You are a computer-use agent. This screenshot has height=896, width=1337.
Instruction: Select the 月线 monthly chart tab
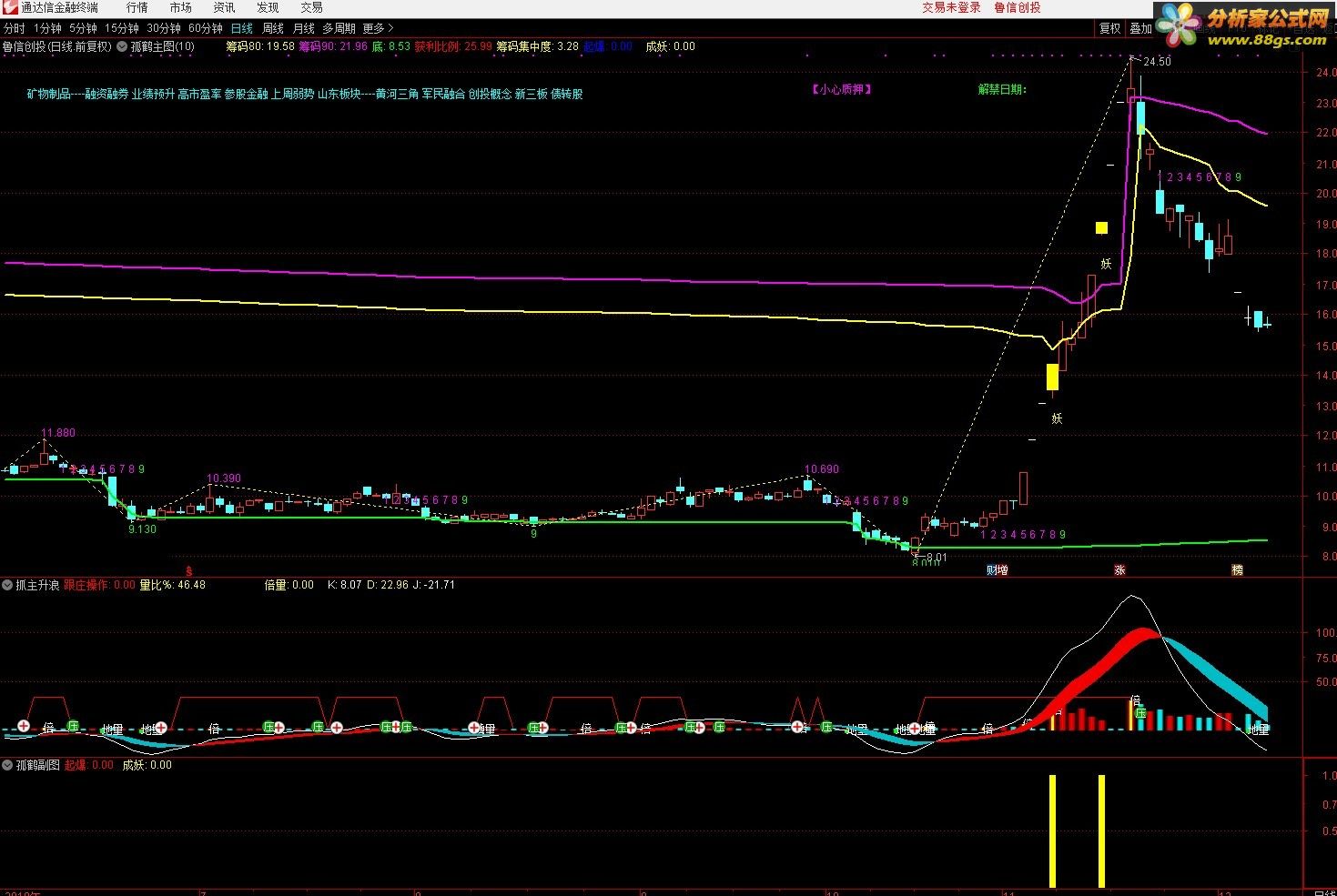pyautogui.click(x=304, y=28)
